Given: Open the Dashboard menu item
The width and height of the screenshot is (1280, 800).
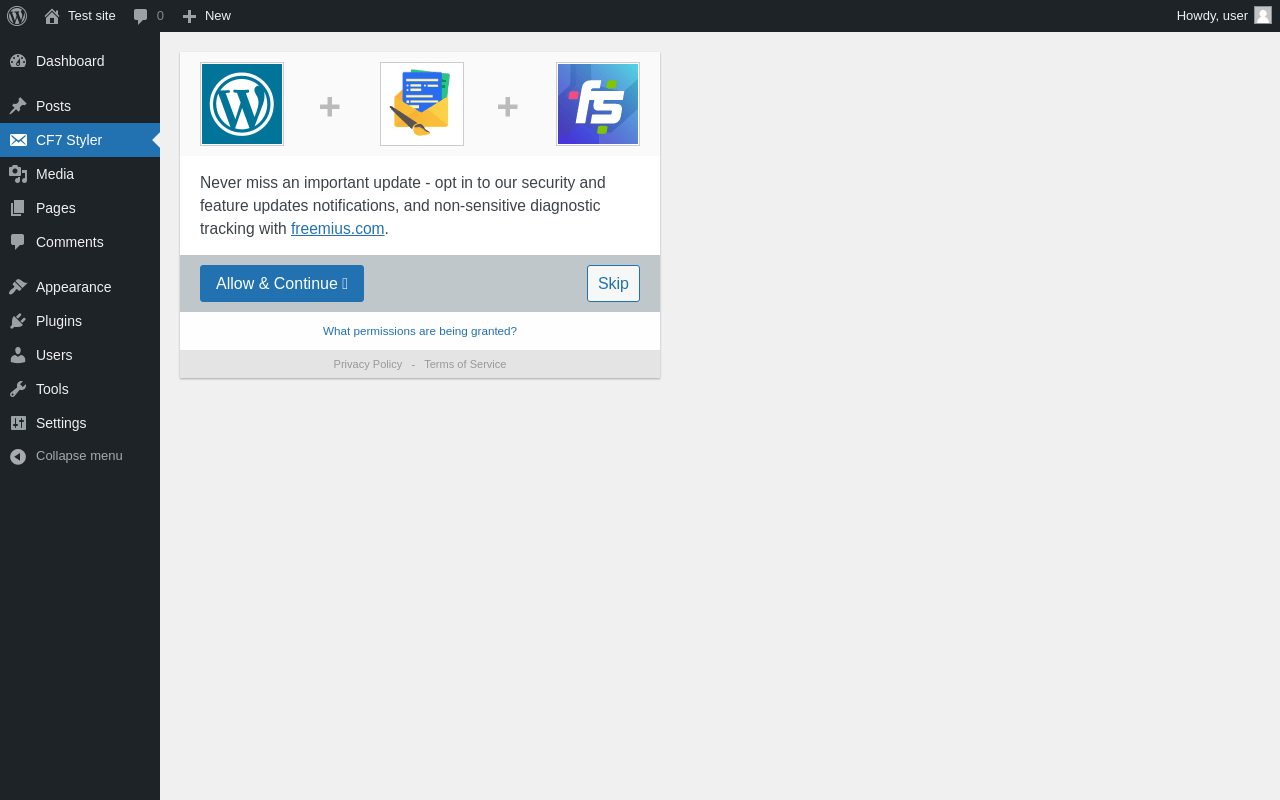Looking at the screenshot, I should tap(80, 61).
